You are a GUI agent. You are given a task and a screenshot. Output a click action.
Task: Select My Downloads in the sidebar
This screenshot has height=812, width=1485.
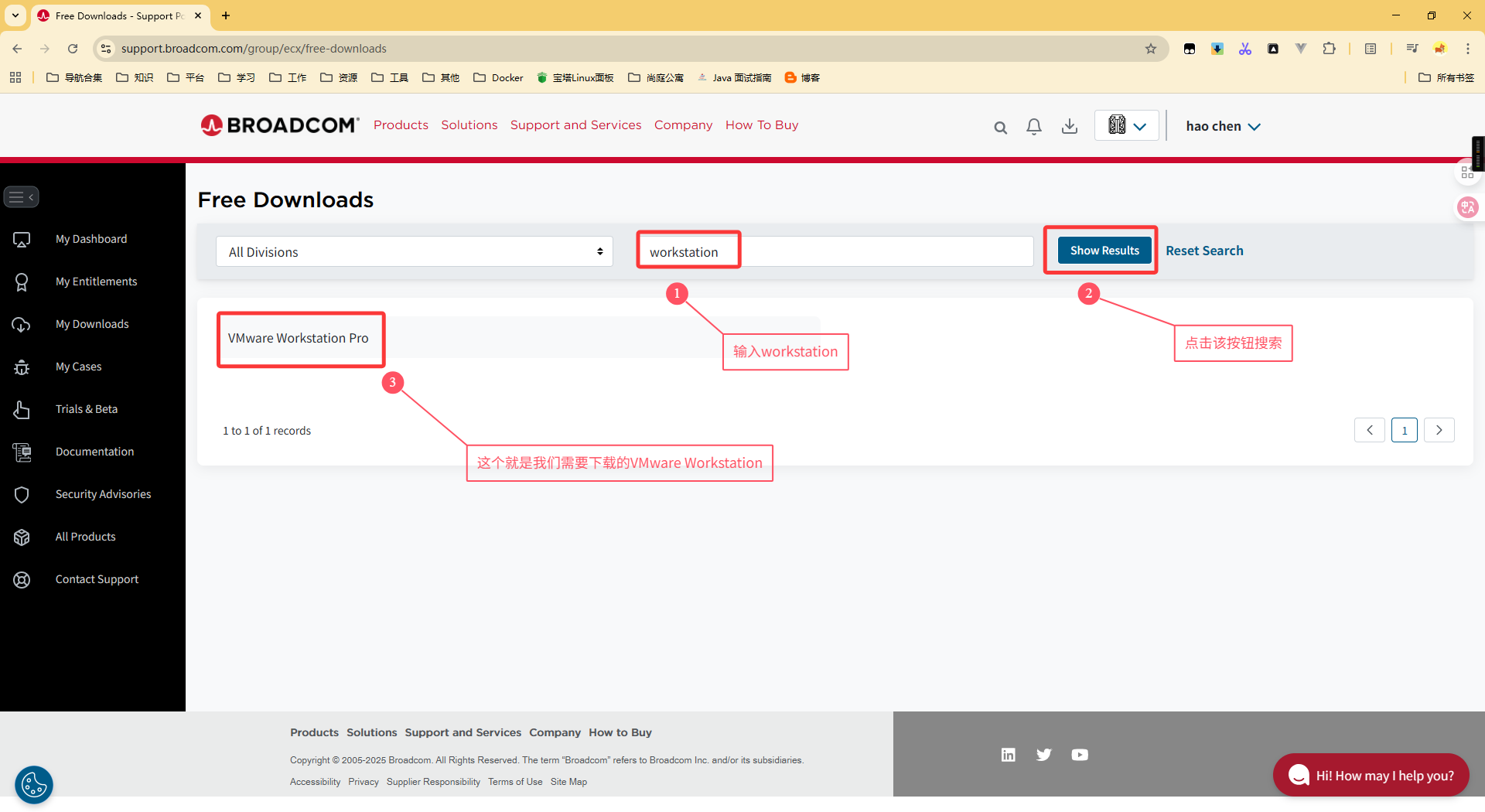coord(92,324)
